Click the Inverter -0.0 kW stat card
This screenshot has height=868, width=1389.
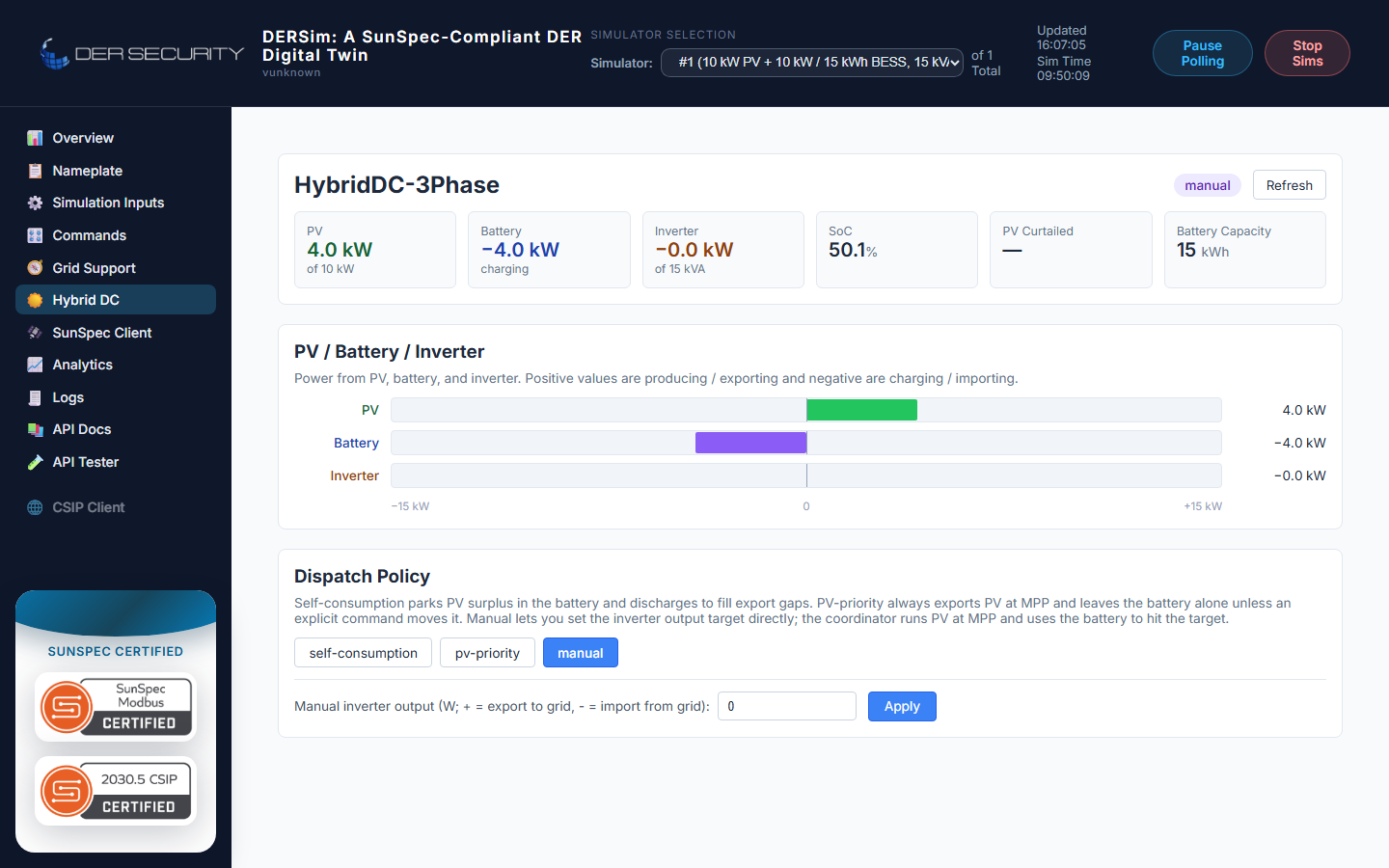(723, 250)
